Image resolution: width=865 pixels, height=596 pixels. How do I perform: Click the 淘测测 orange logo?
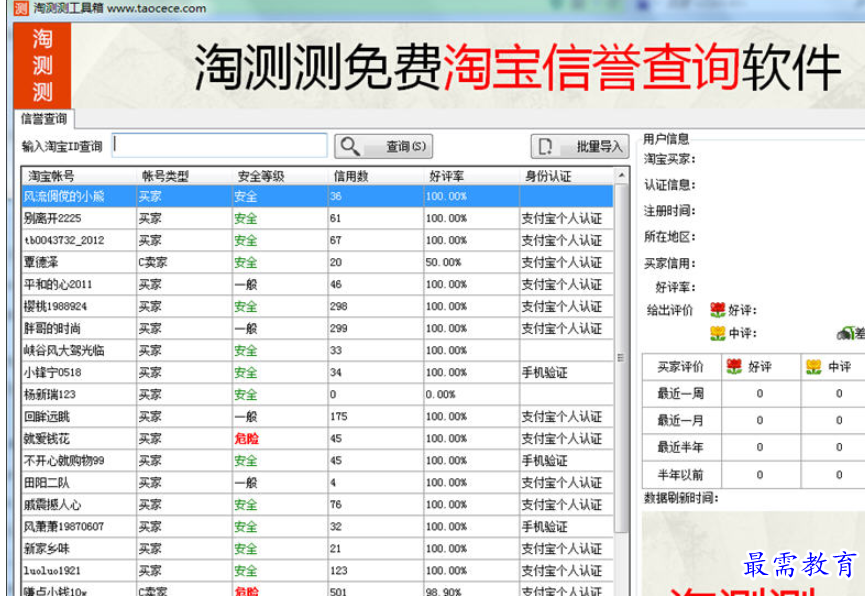[42, 65]
